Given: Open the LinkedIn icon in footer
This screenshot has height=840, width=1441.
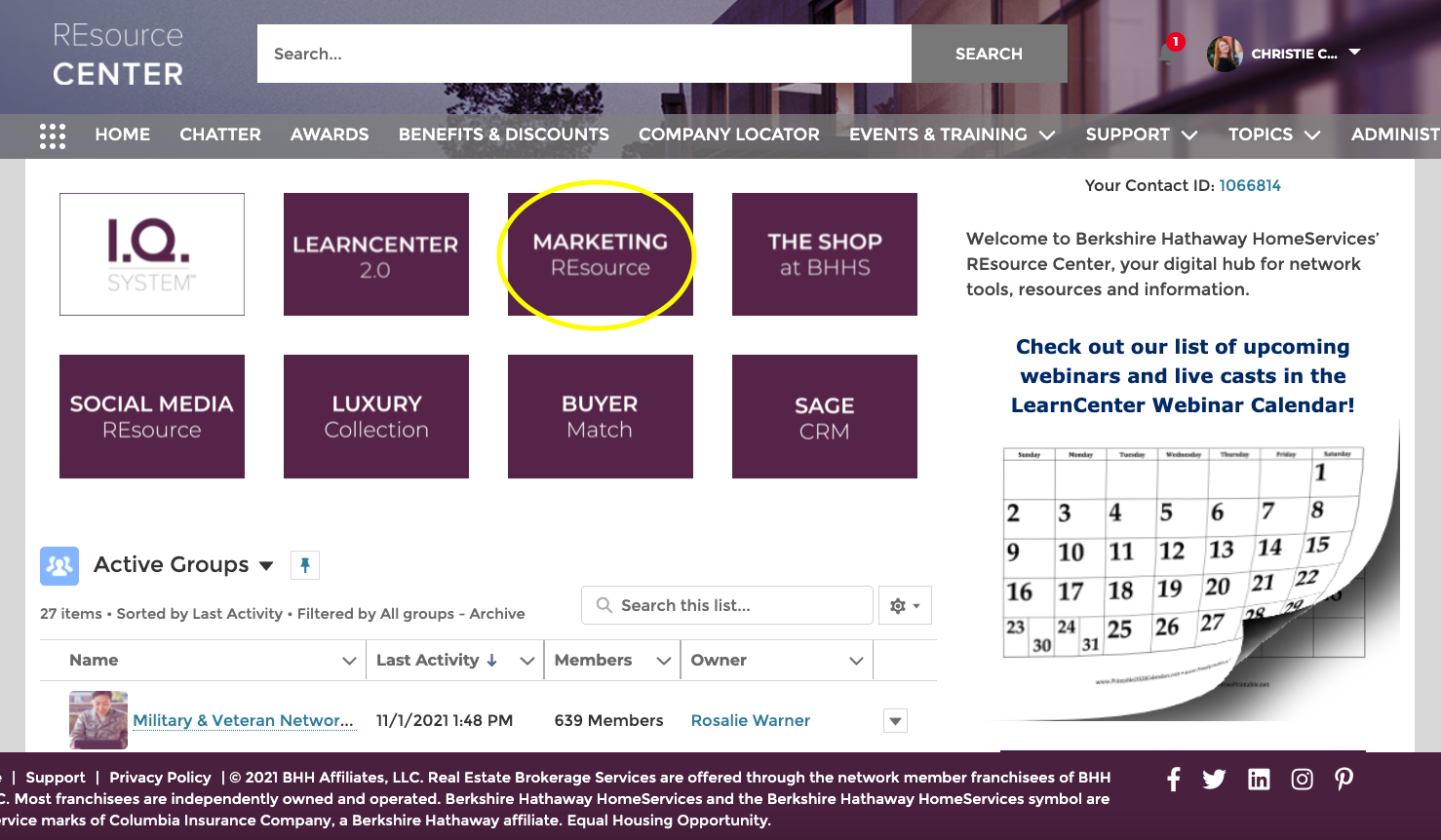Looking at the screenshot, I should point(1259,779).
